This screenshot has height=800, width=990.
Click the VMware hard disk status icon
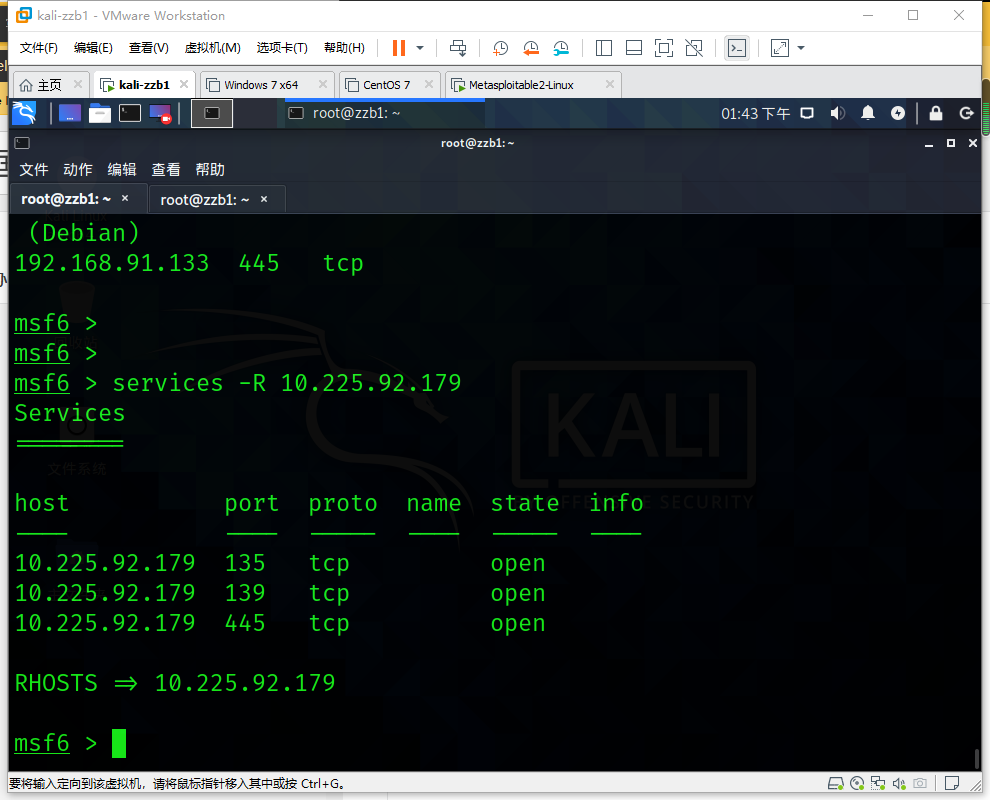836,784
